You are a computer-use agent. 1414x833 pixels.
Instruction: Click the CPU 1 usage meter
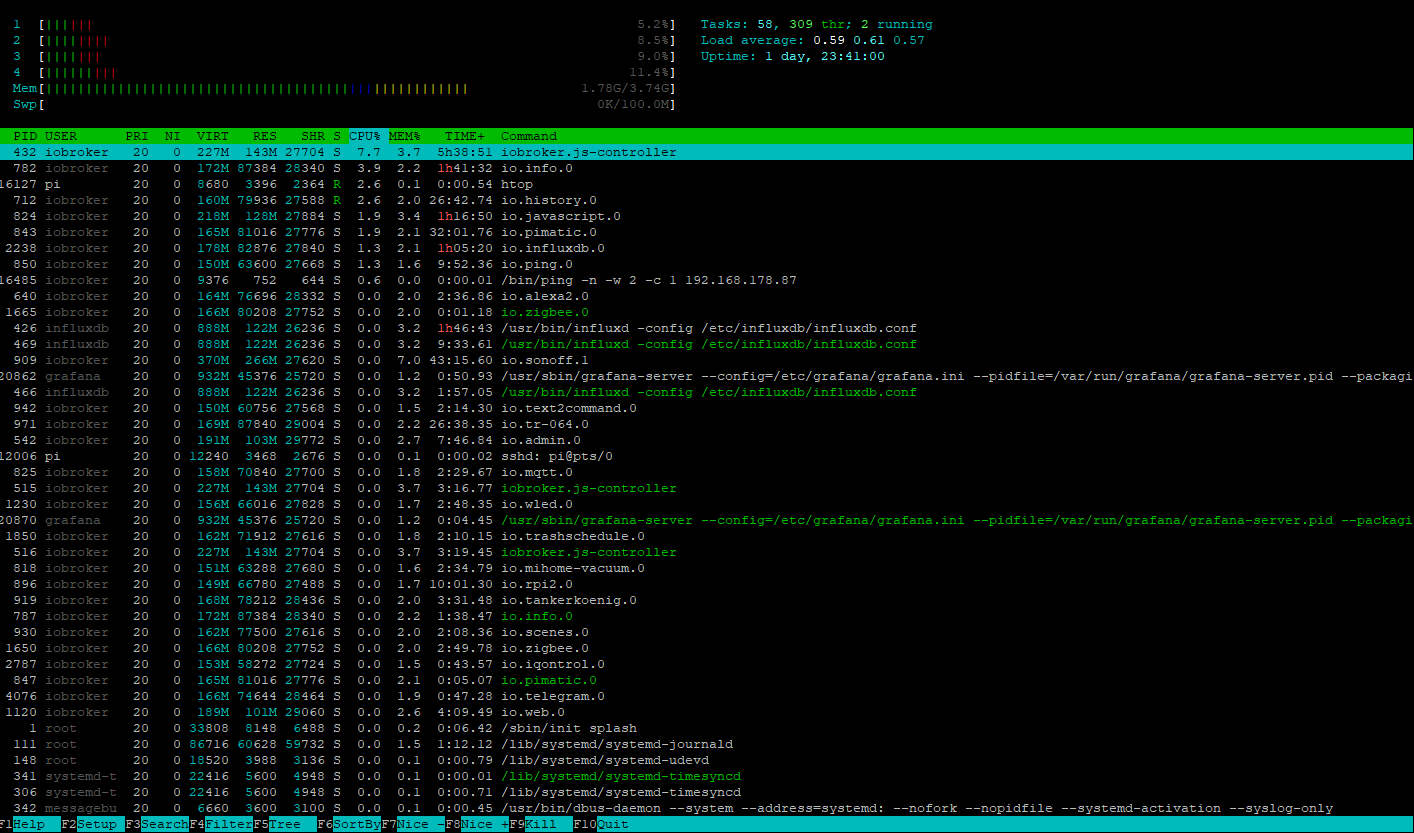click(345, 24)
